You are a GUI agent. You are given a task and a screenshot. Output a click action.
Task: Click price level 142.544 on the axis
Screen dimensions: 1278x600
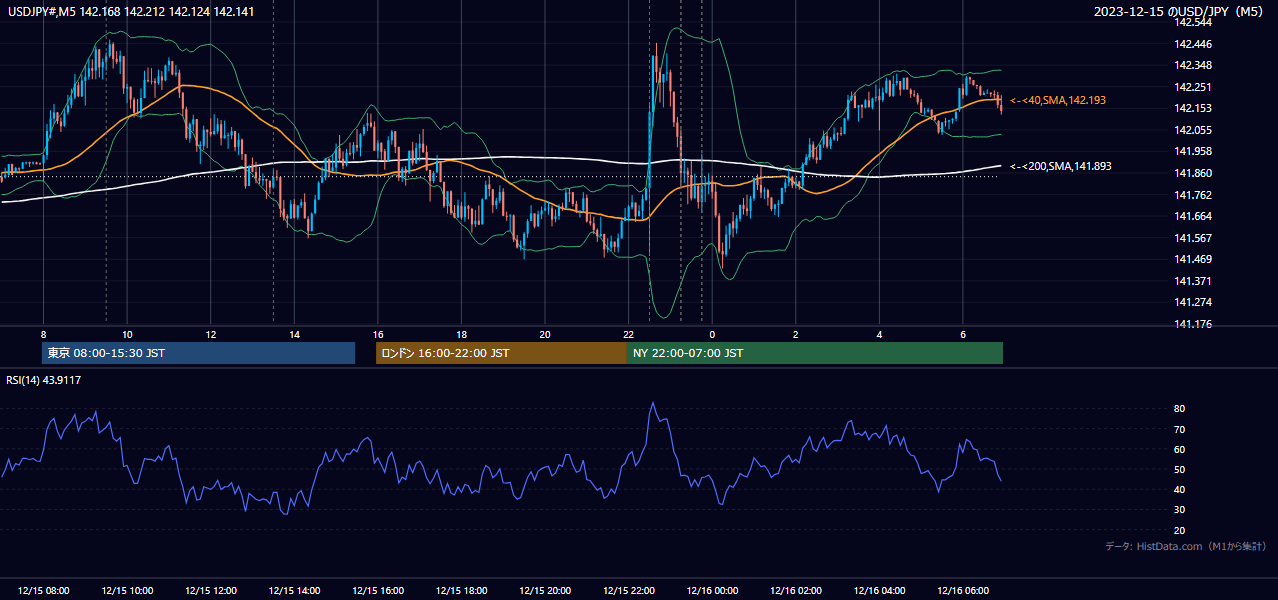1193,22
